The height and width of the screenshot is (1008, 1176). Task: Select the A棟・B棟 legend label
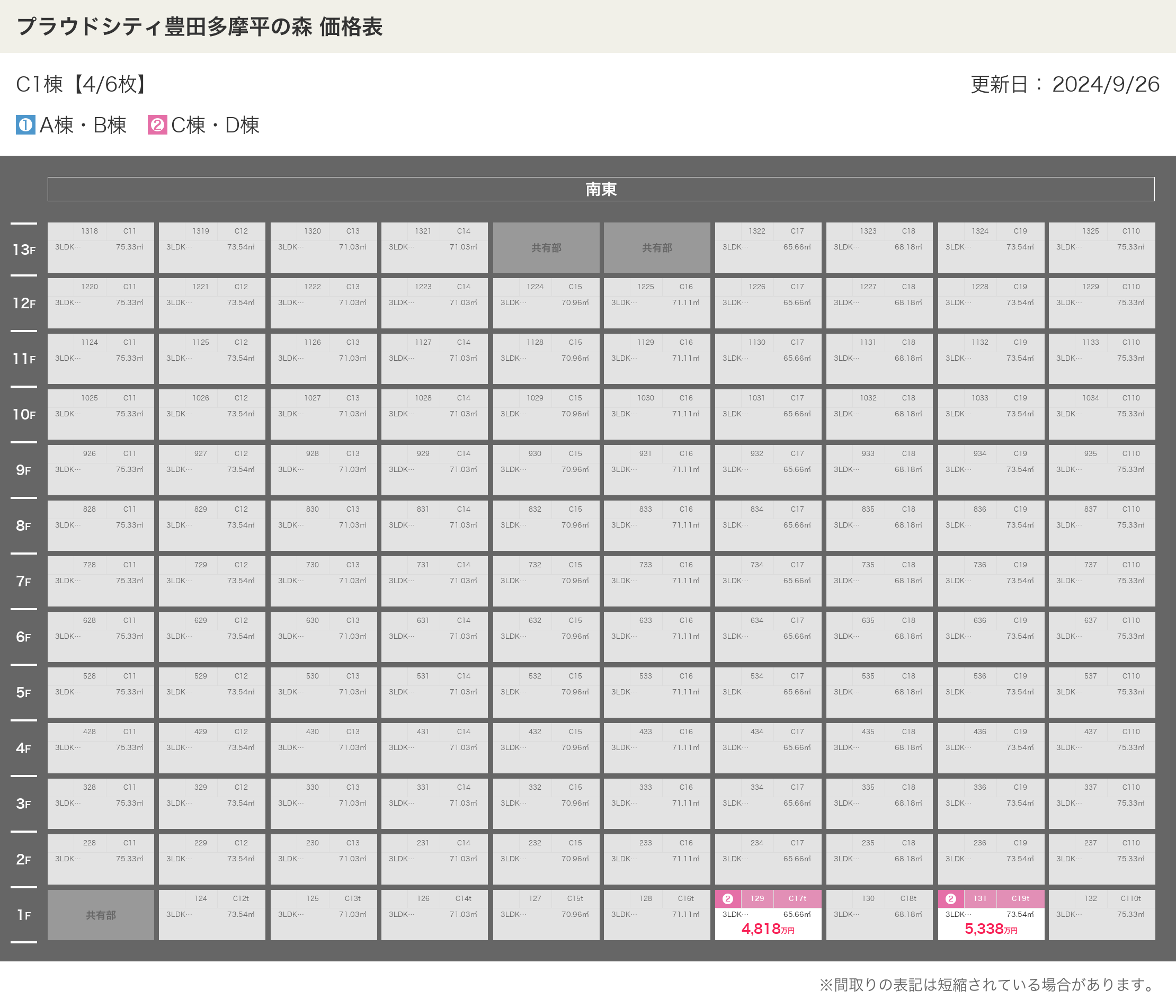83,125
